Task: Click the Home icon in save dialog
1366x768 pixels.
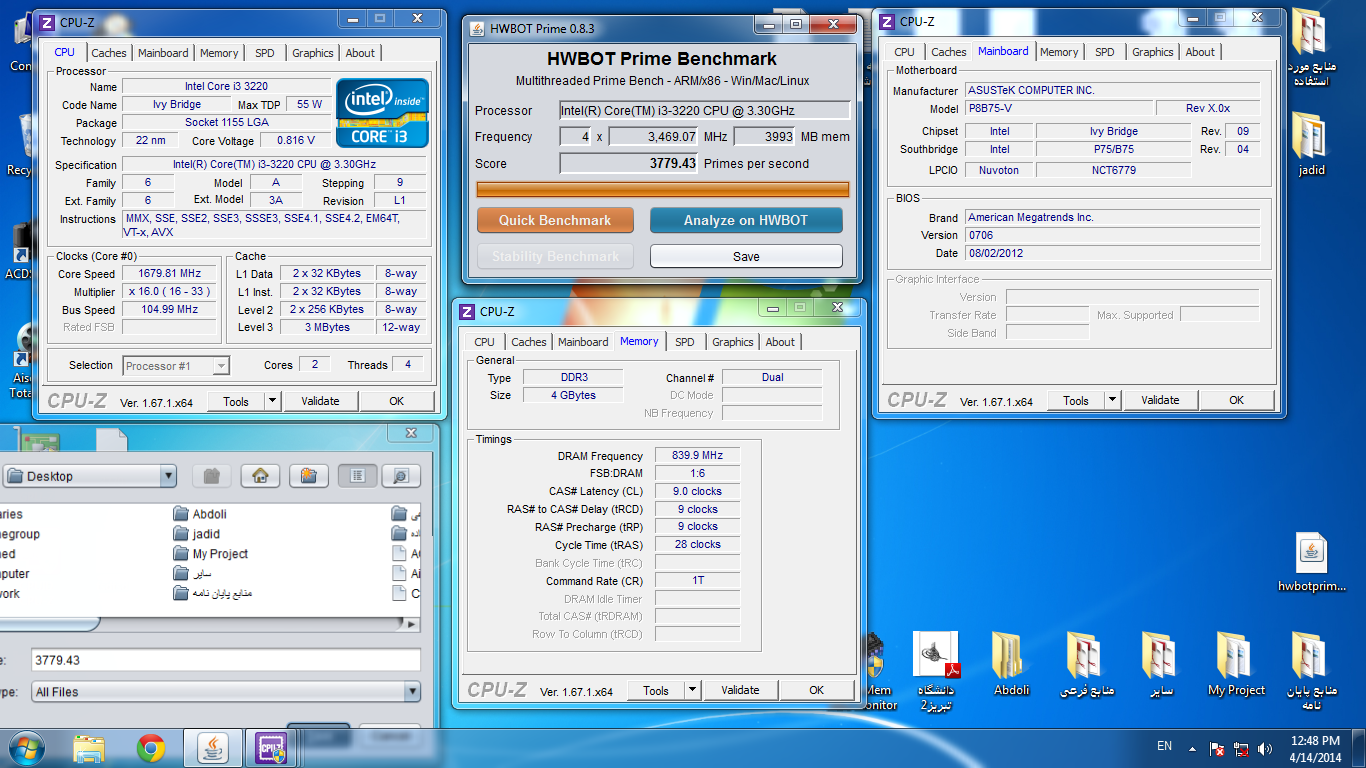Action: (x=260, y=476)
